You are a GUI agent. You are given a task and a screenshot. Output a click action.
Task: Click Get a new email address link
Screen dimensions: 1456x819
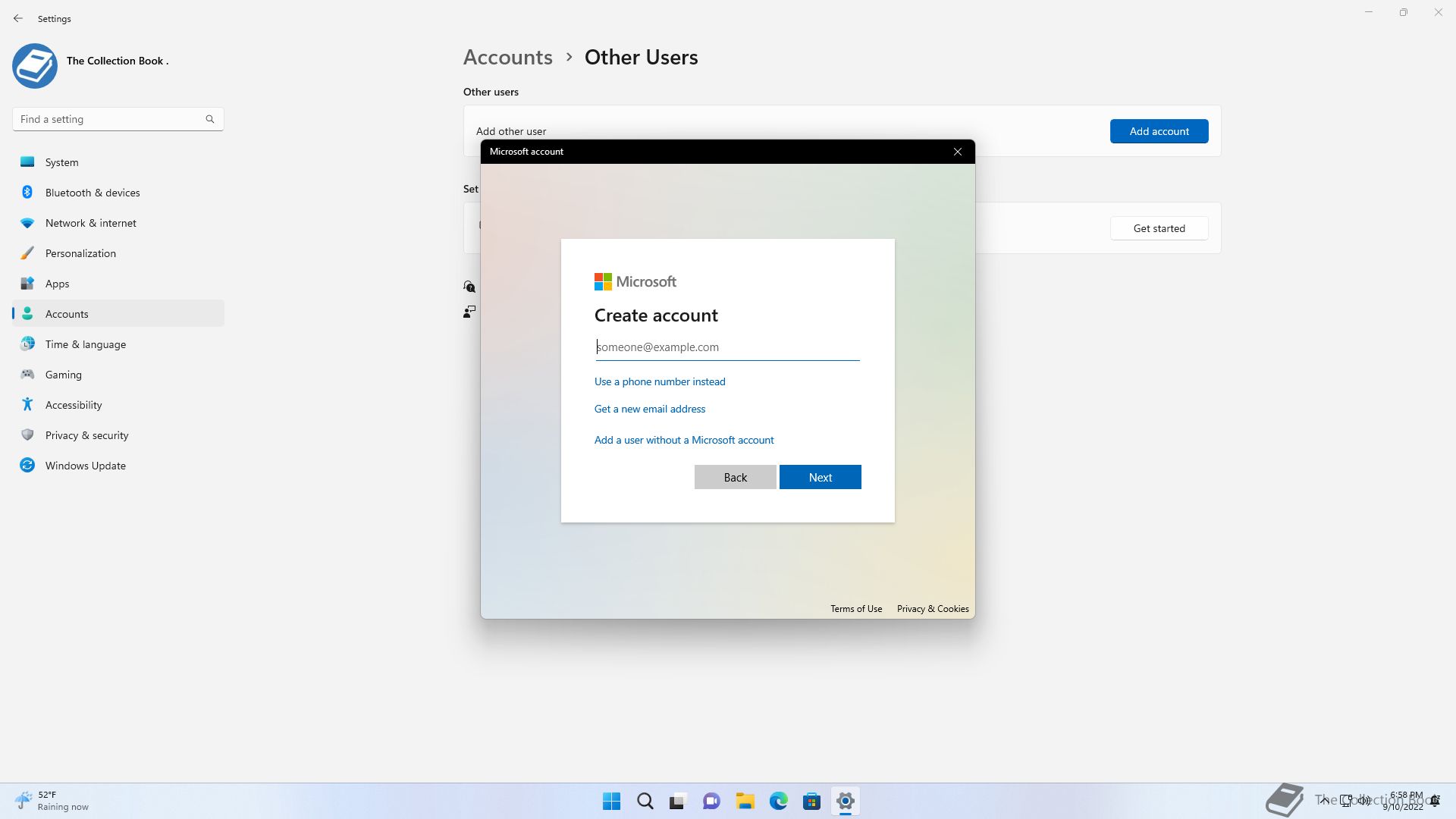(650, 409)
